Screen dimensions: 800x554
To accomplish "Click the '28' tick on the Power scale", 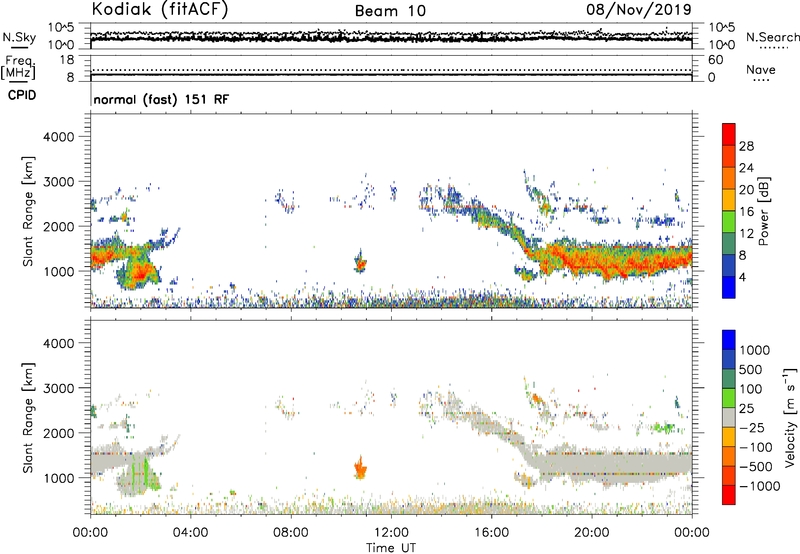I will click(x=746, y=146).
